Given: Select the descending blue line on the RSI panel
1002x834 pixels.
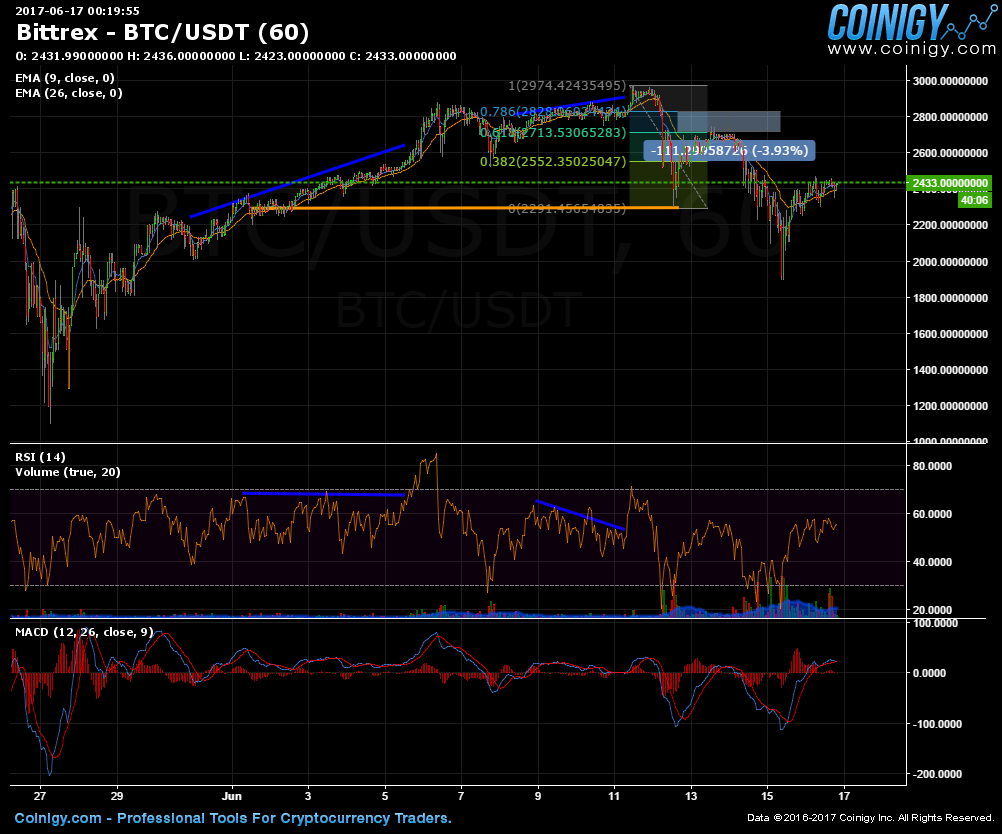Looking at the screenshot, I should pos(580,515).
